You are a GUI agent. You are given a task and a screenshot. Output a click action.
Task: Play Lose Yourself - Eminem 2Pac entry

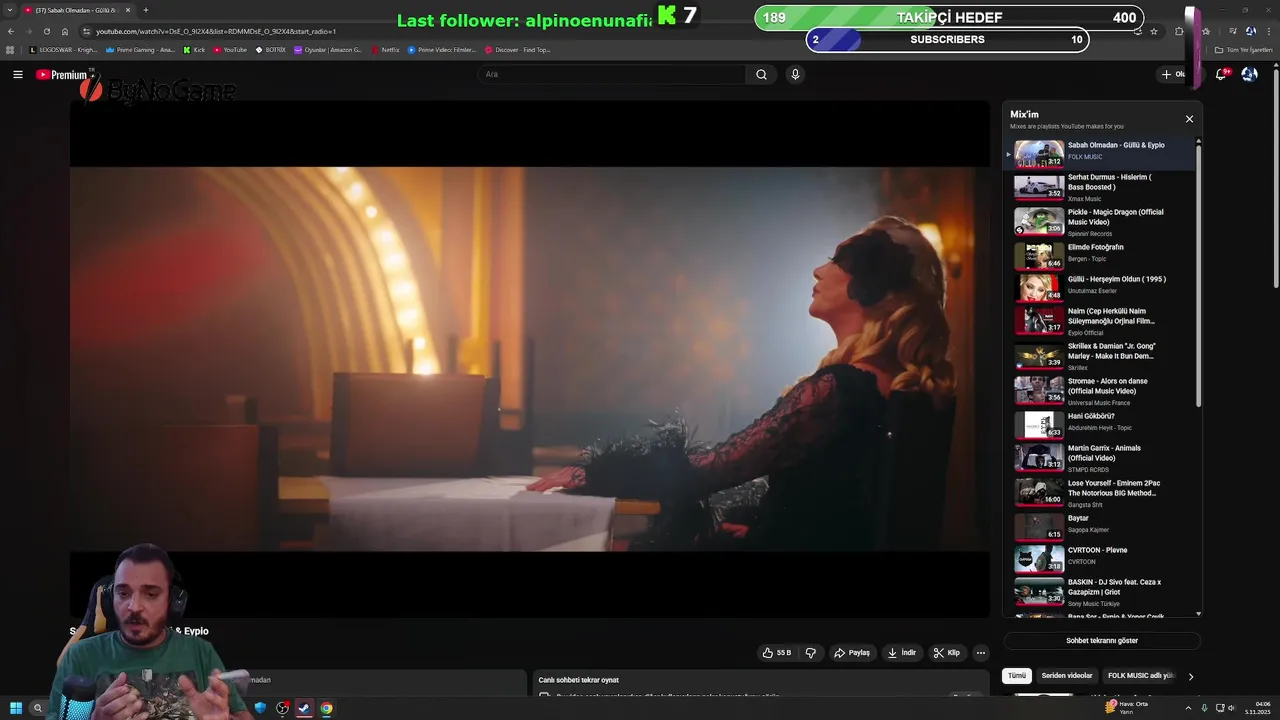point(1100,493)
